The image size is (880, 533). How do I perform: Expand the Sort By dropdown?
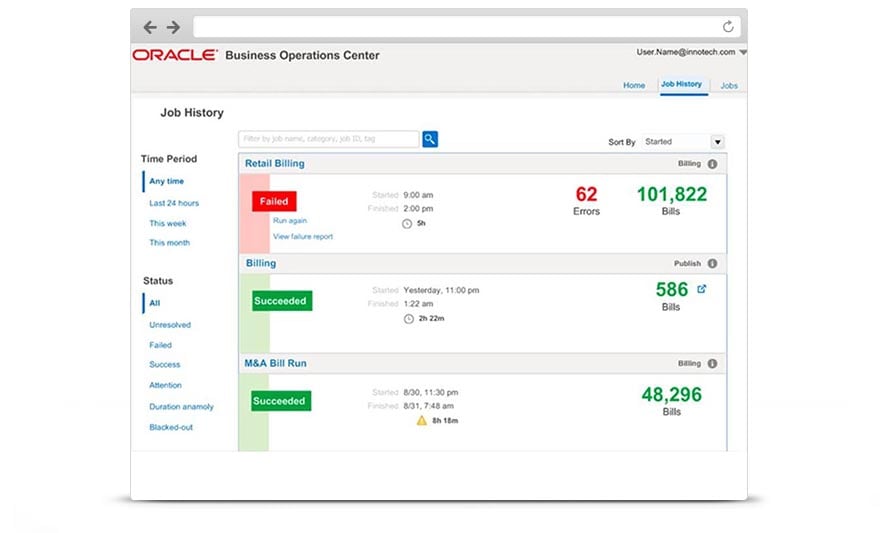[717, 142]
